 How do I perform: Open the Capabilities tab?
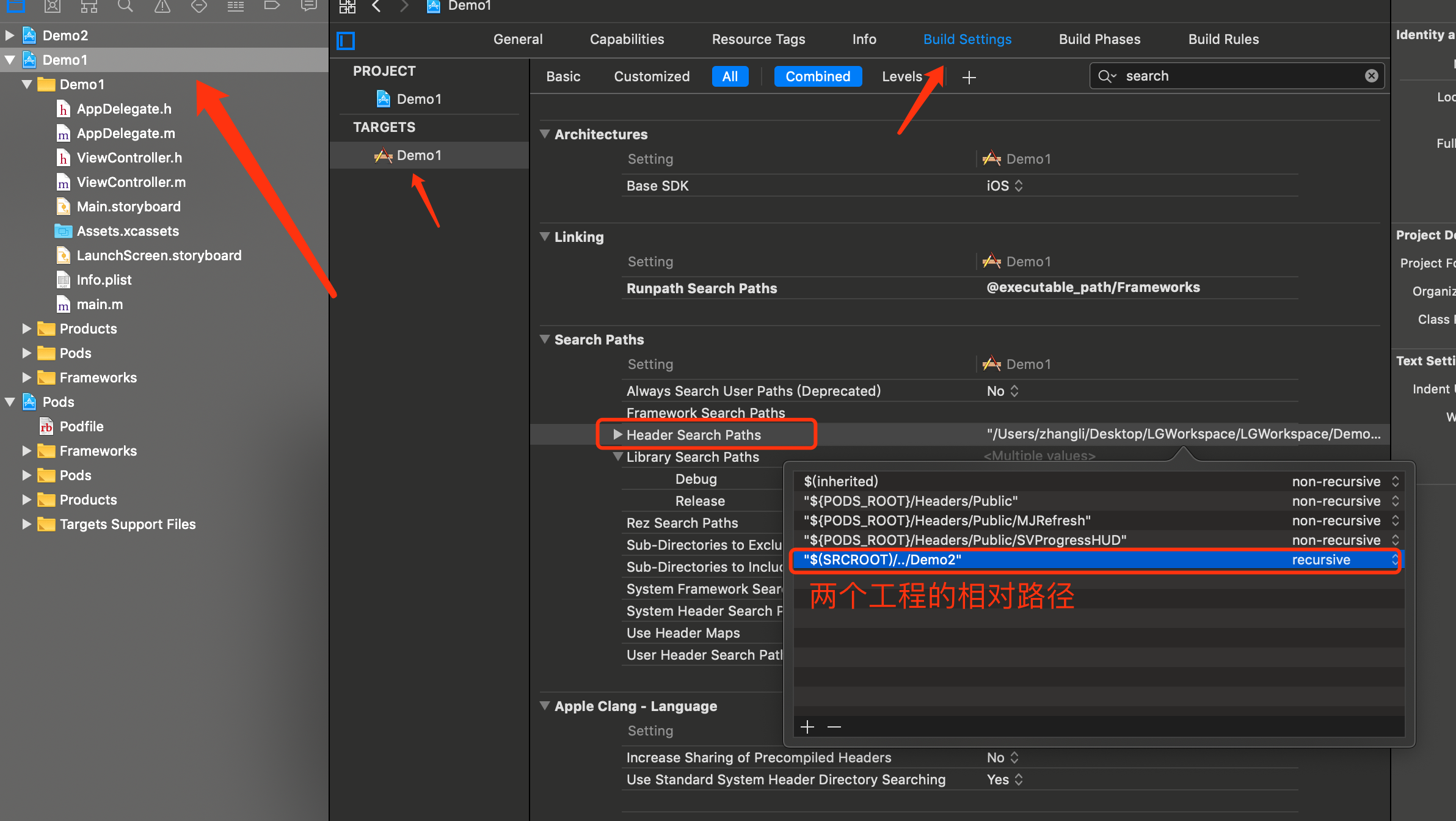627,39
